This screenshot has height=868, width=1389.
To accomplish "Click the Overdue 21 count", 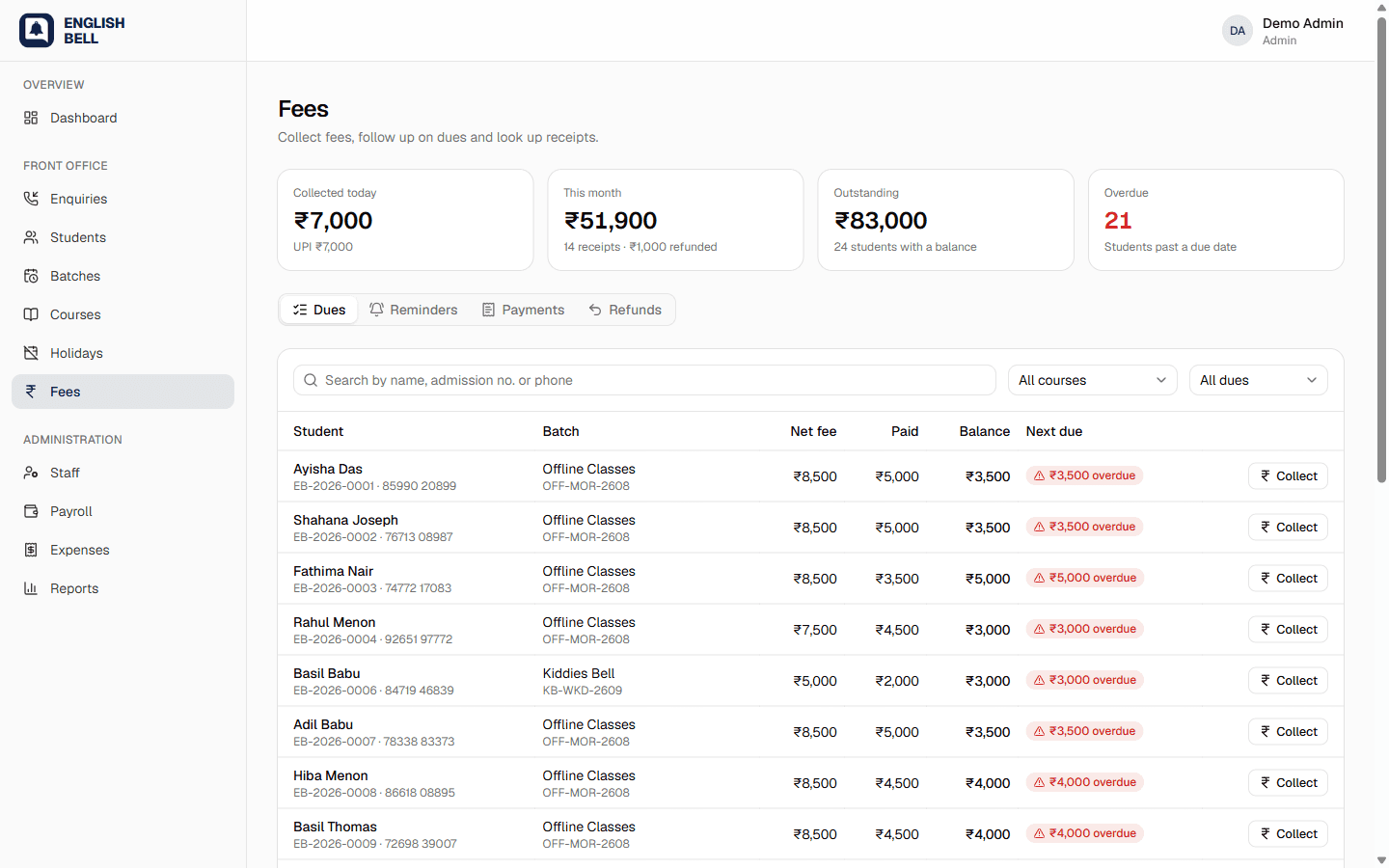I will (1118, 221).
